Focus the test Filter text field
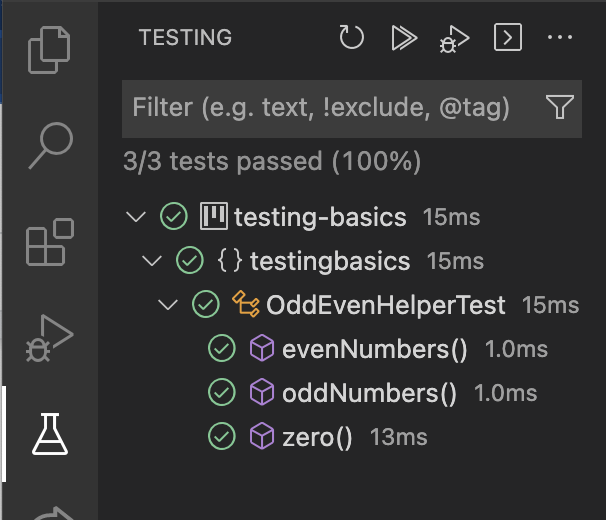The width and height of the screenshot is (606, 520). pos(330,107)
